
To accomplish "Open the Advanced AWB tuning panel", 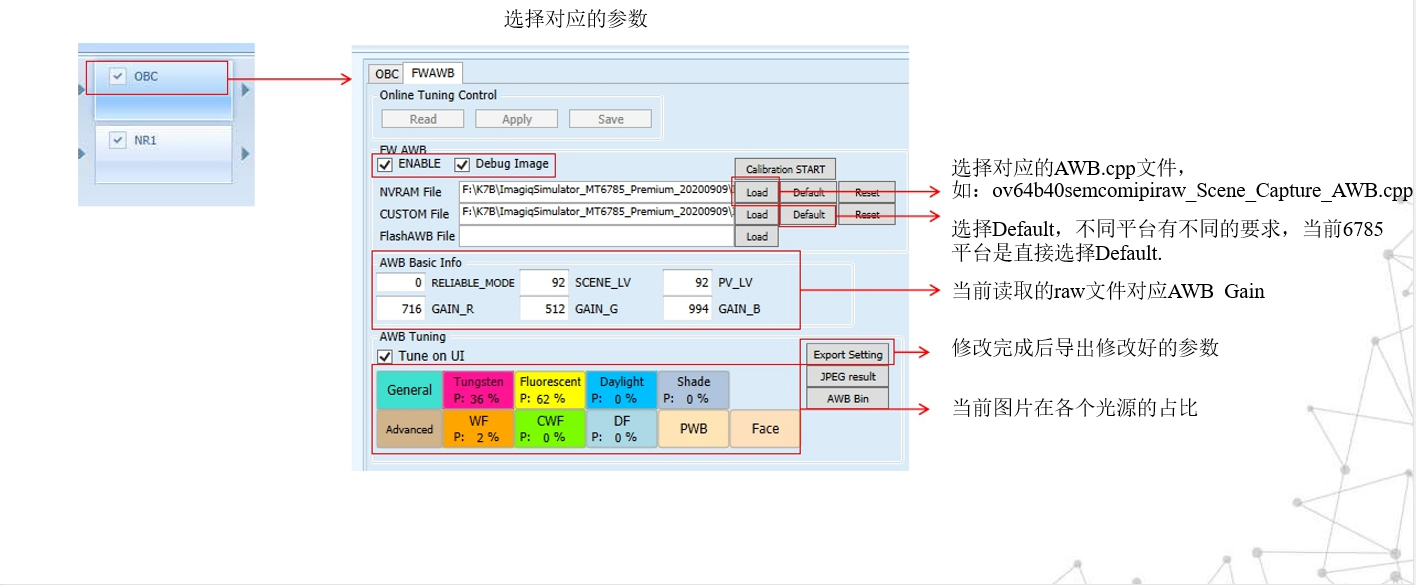I will pyautogui.click(x=409, y=428).
